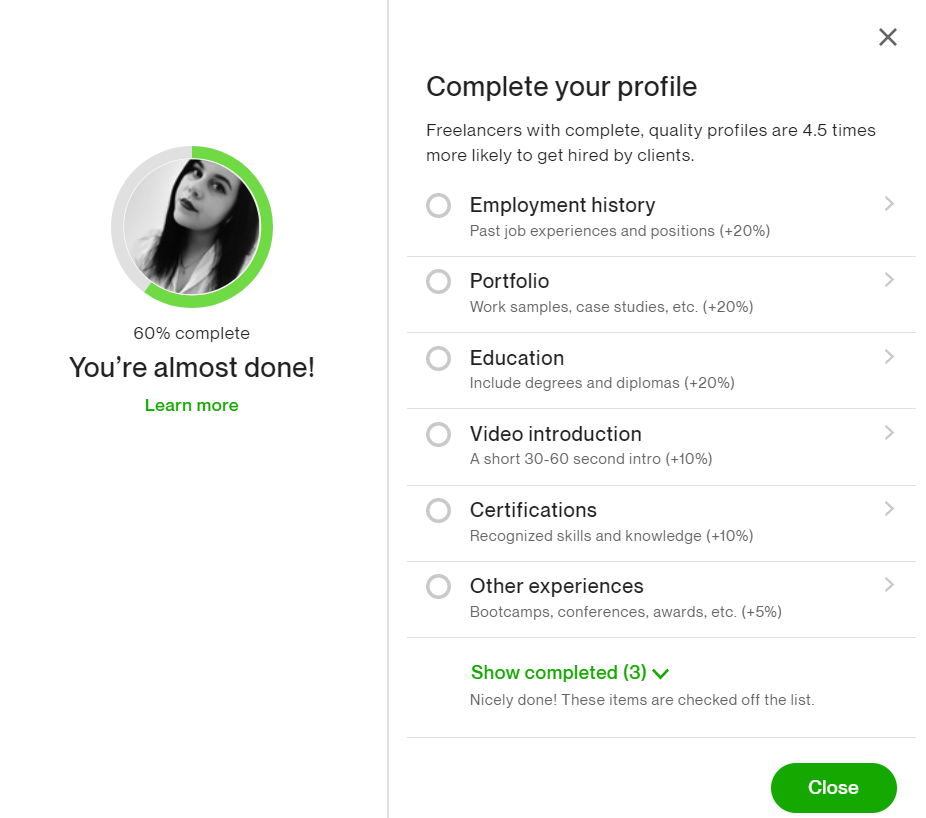Click the Learn more link
The height and width of the screenshot is (818, 926).
[191, 405]
